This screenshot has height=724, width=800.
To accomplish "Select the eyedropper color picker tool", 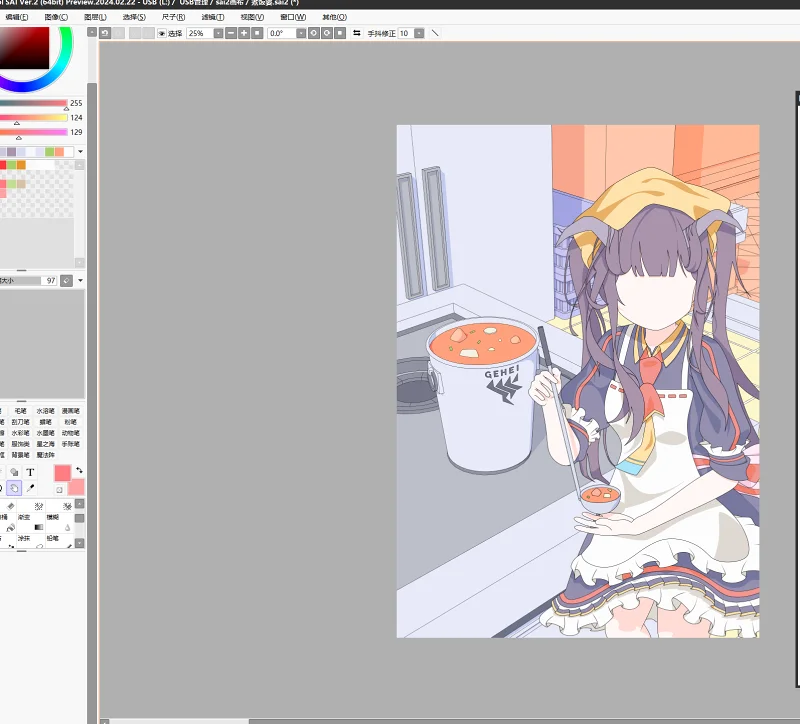I will pyautogui.click(x=30, y=488).
